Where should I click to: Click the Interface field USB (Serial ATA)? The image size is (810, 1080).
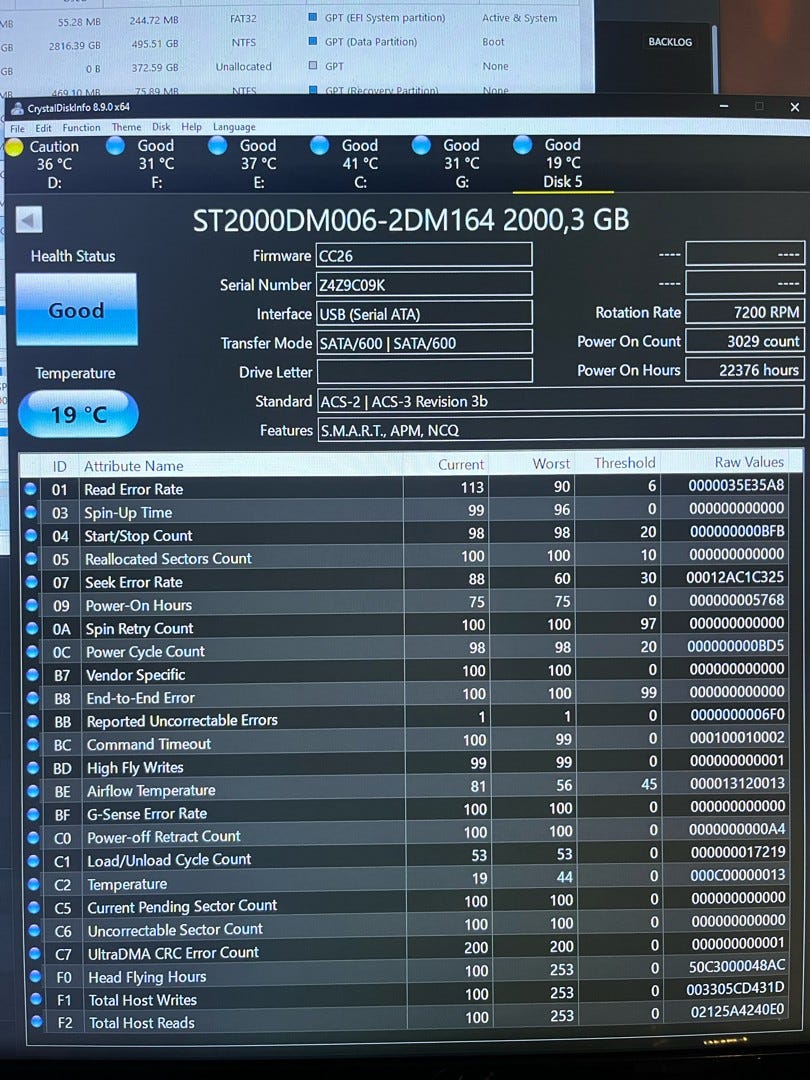coord(424,313)
